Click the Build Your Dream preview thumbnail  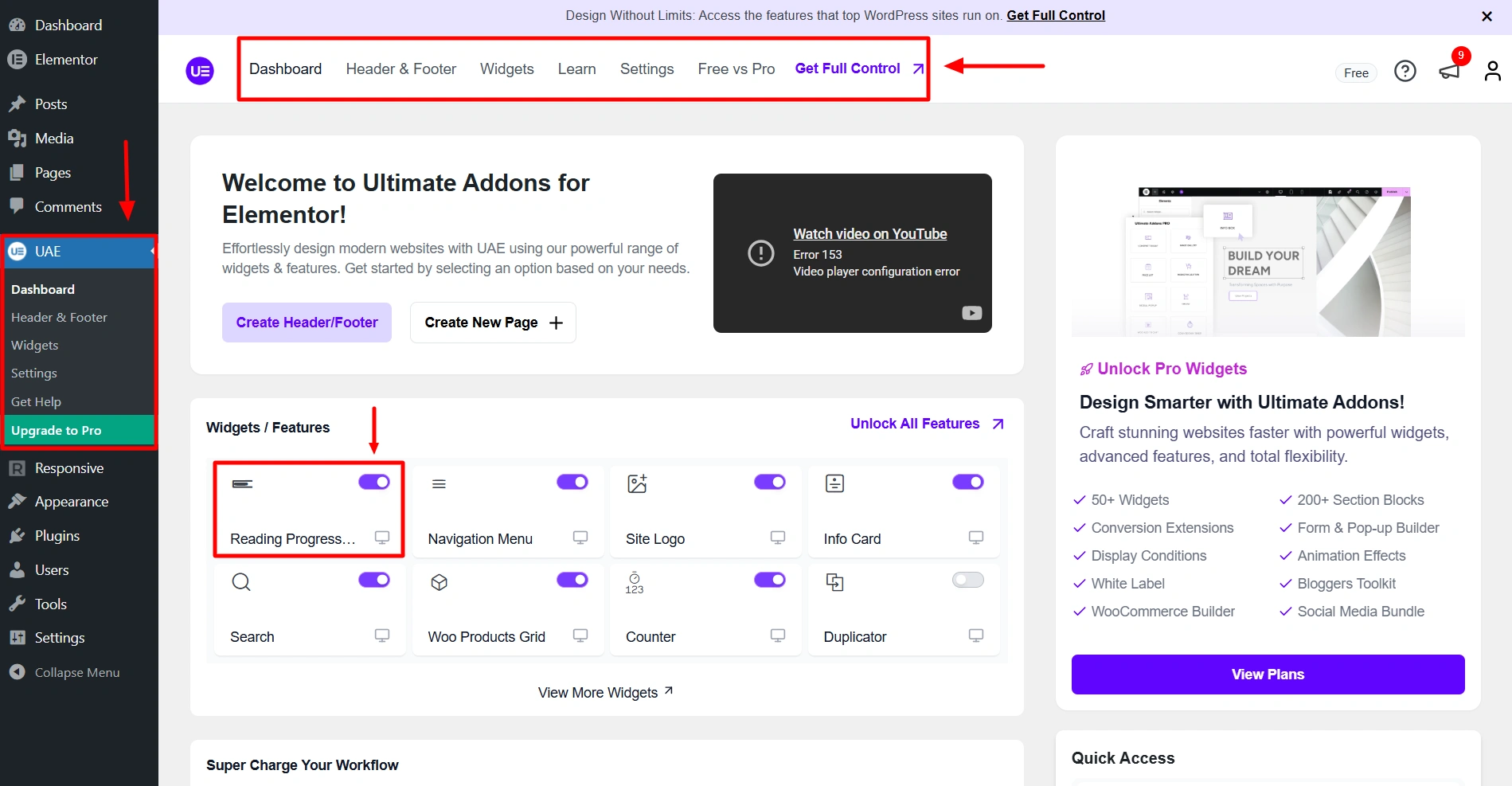click(1268, 260)
